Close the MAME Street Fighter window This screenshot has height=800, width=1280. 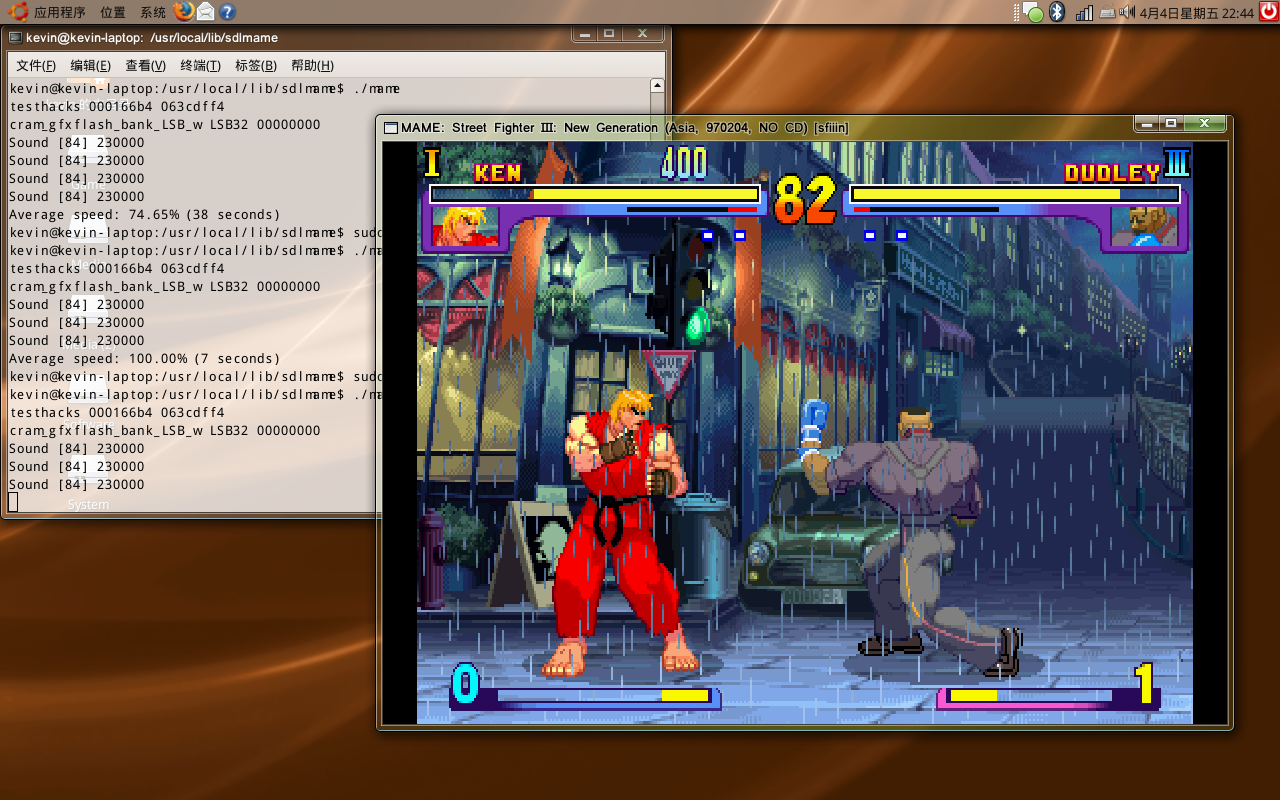click(1204, 122)
